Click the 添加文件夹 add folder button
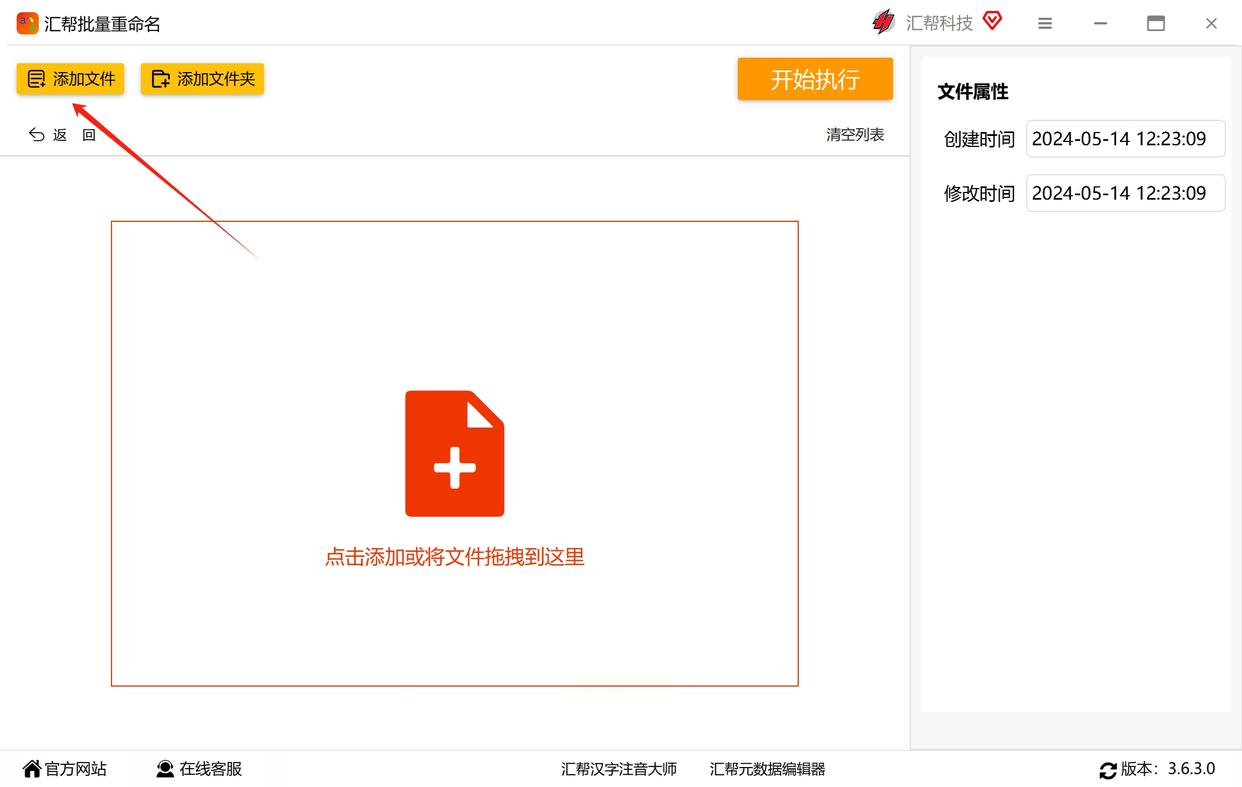The width and height of the screenshot is (1242, 787). tap(202, 79)
